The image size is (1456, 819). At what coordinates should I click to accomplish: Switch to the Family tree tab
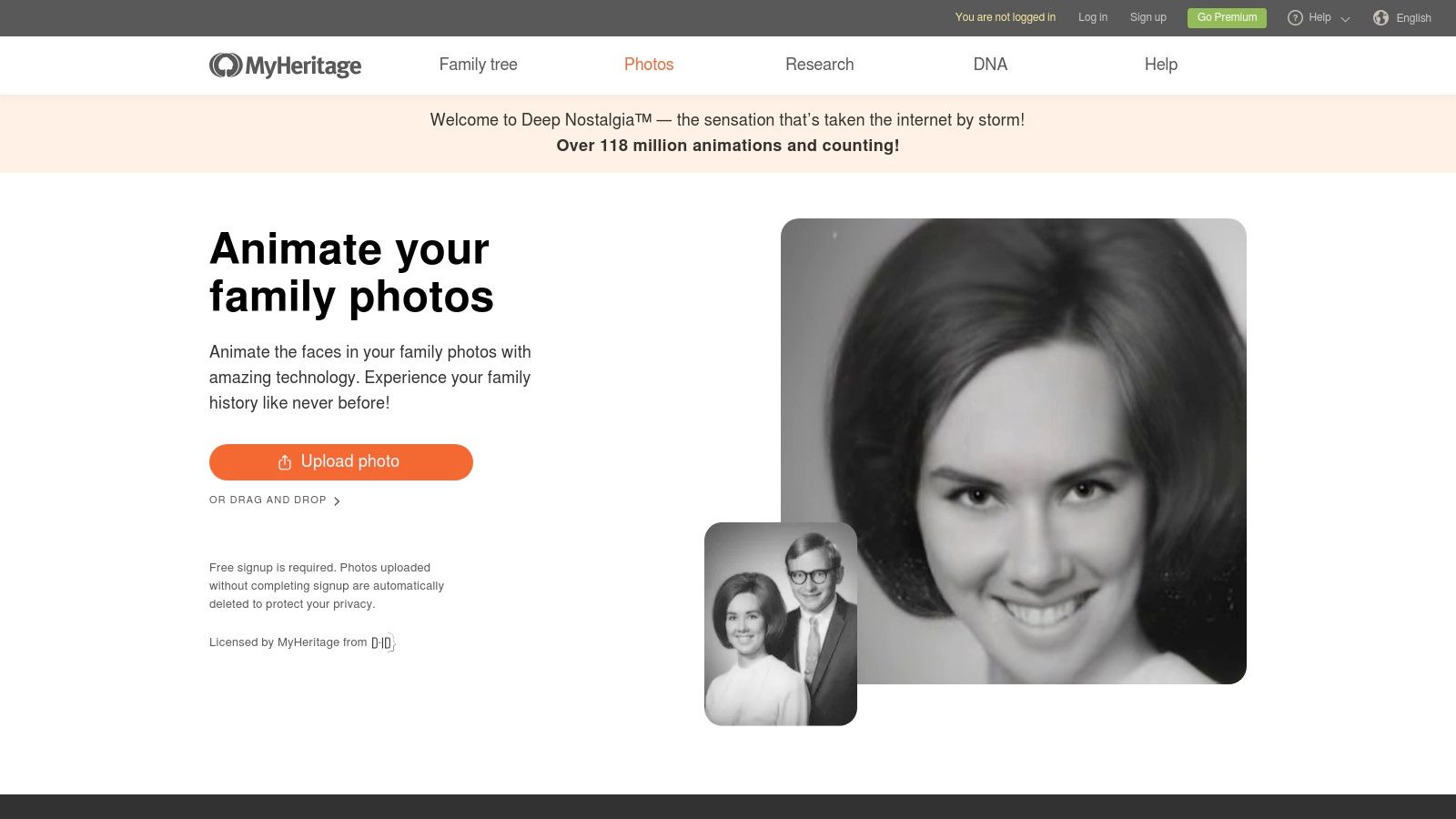(478, 65)
